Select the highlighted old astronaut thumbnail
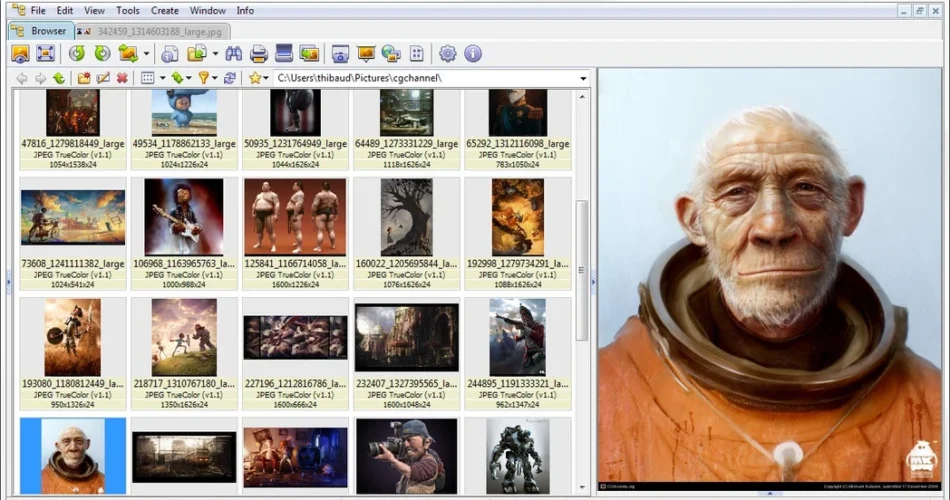Screen dimensions: 950x500 coord(73,456)
